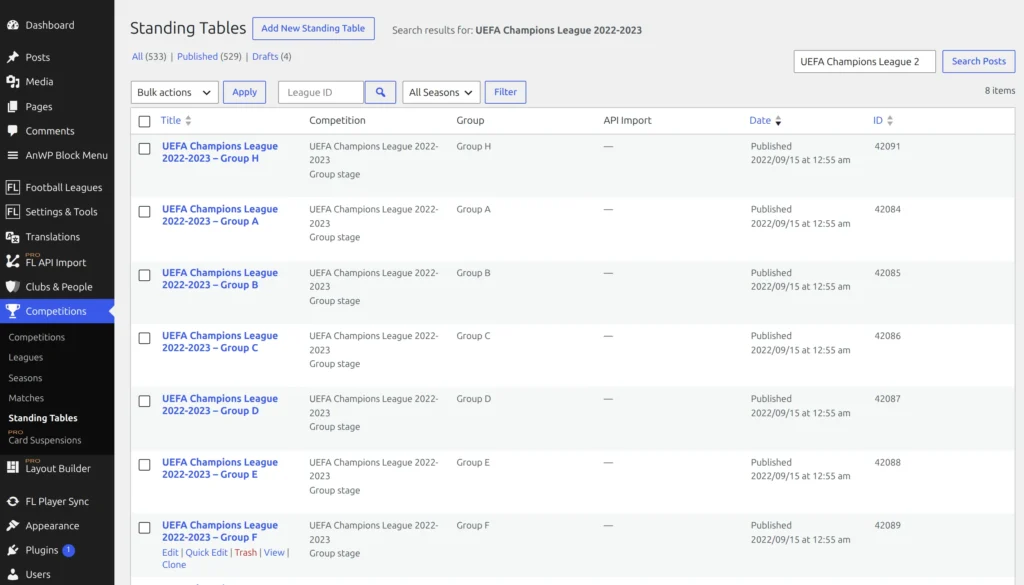This screenshot has height=585, width=1024.
Task: Click the AnWP Block Menu icon
Action: [12, 155]
